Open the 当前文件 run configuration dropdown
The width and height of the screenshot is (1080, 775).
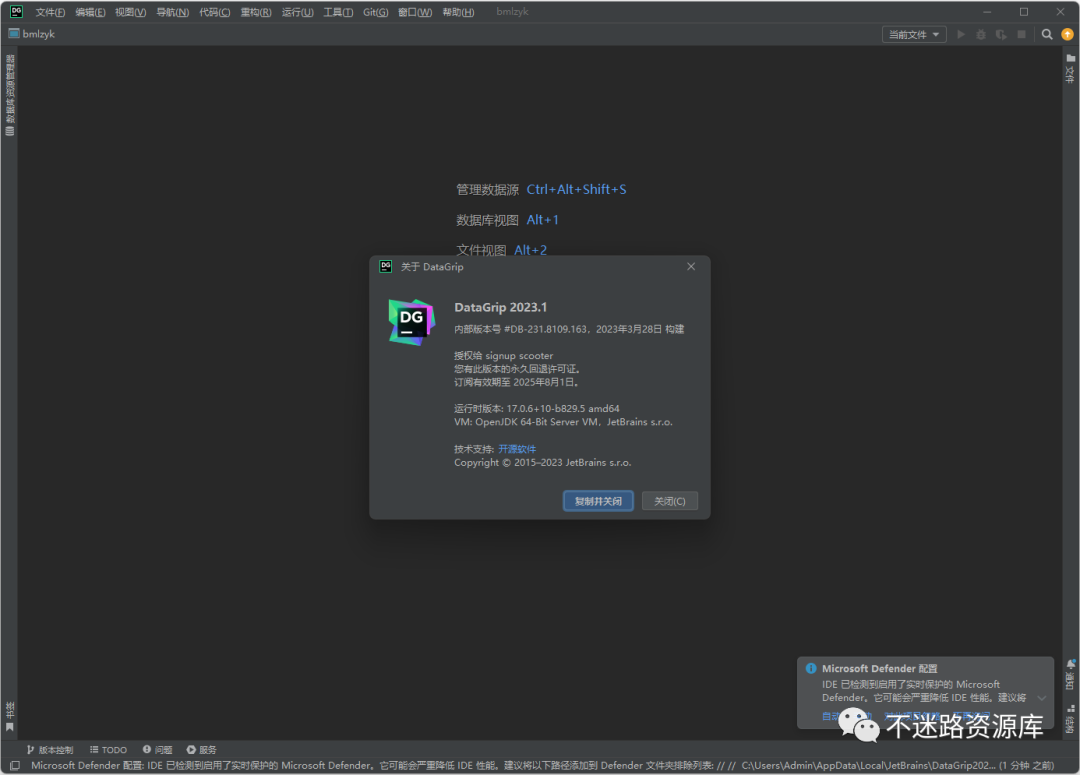click(x=914, y=34)
